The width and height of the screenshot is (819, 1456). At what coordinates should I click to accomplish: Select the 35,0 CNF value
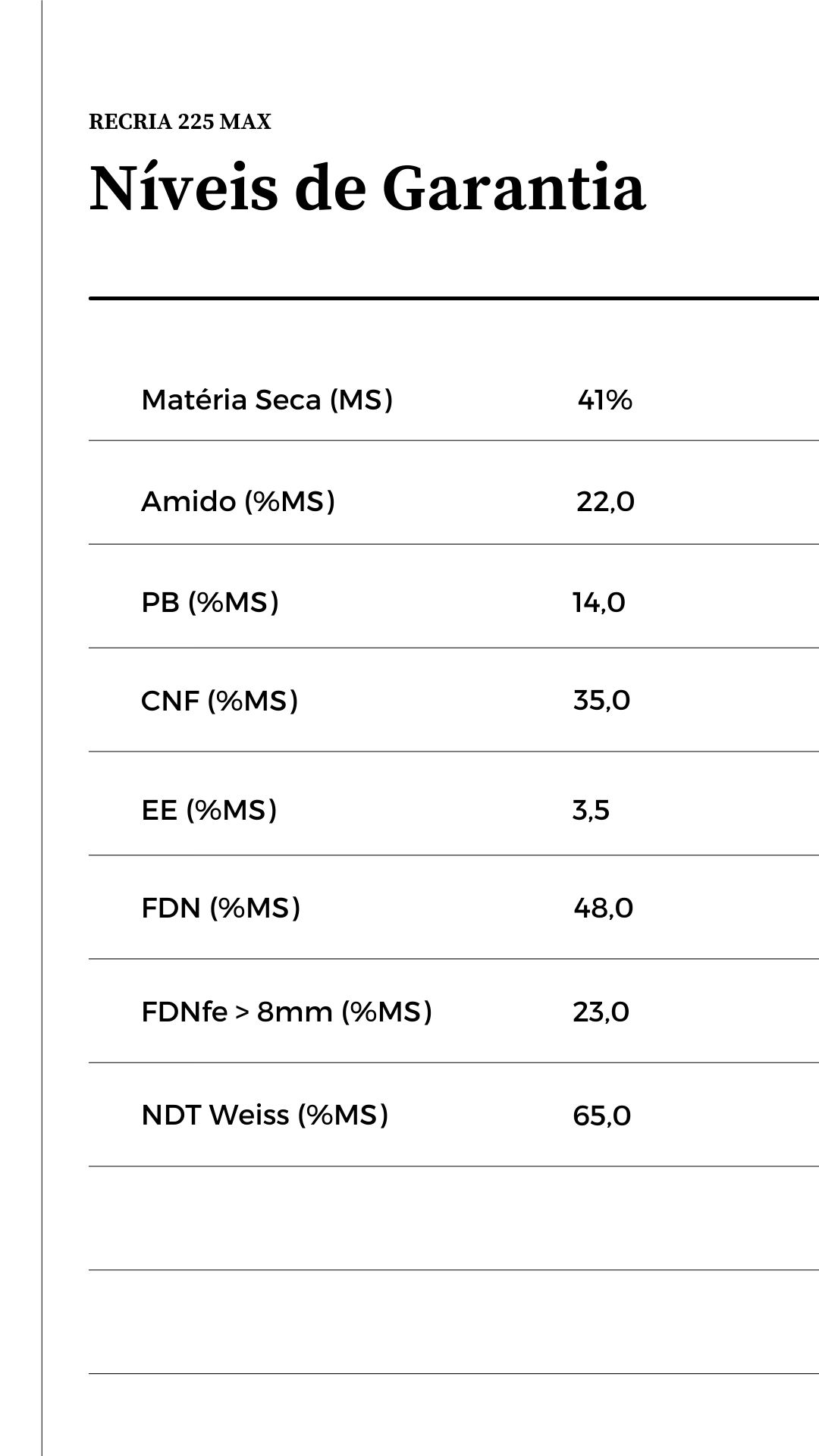coord(601,701)
